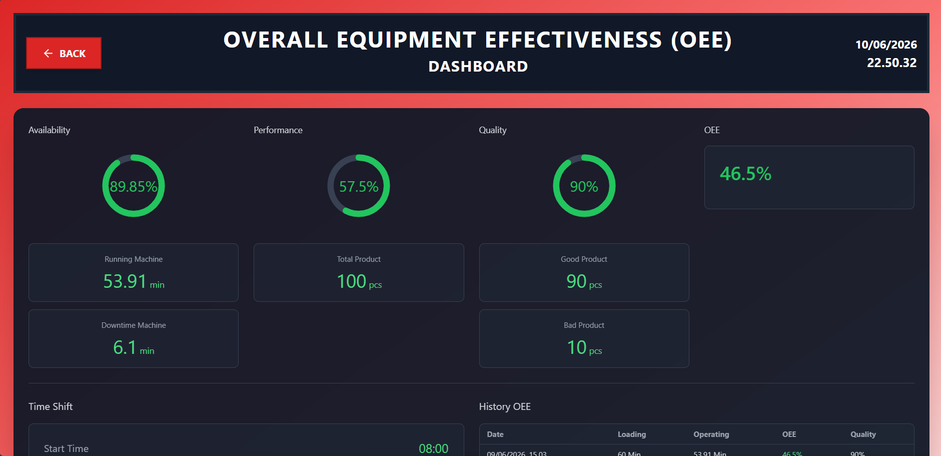This screenshot has height=456, width=941.
Task: Click the Start Time label
Action: (x=66, y=449)
